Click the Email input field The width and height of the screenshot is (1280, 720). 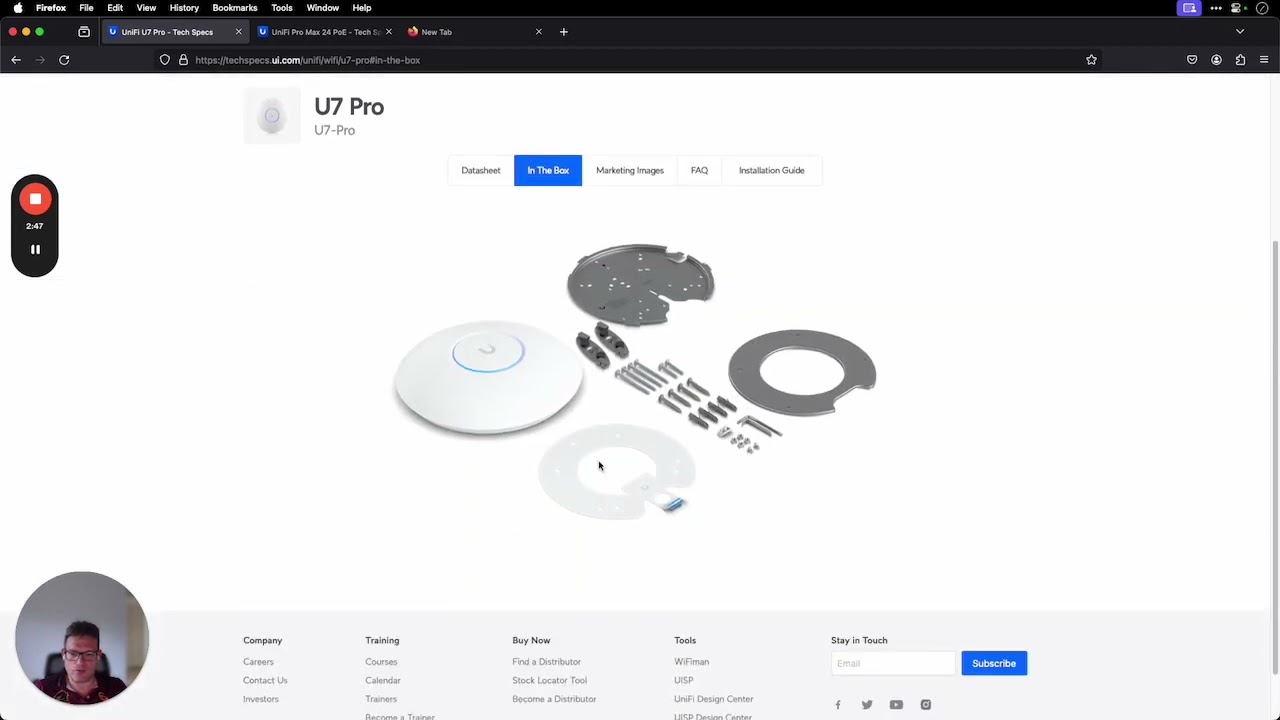[x=893, y=663]
